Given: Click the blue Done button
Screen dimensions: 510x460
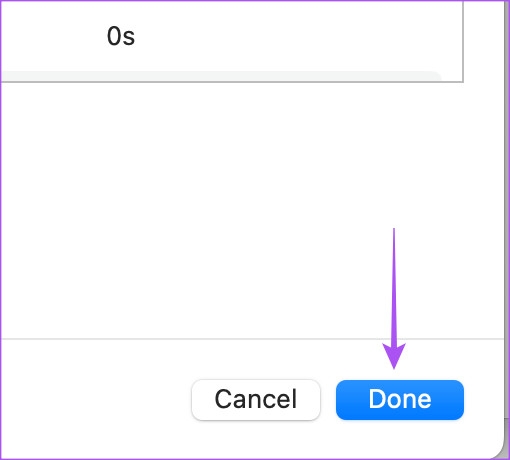Looking at the screenshot, I should [x=400, y=399].
